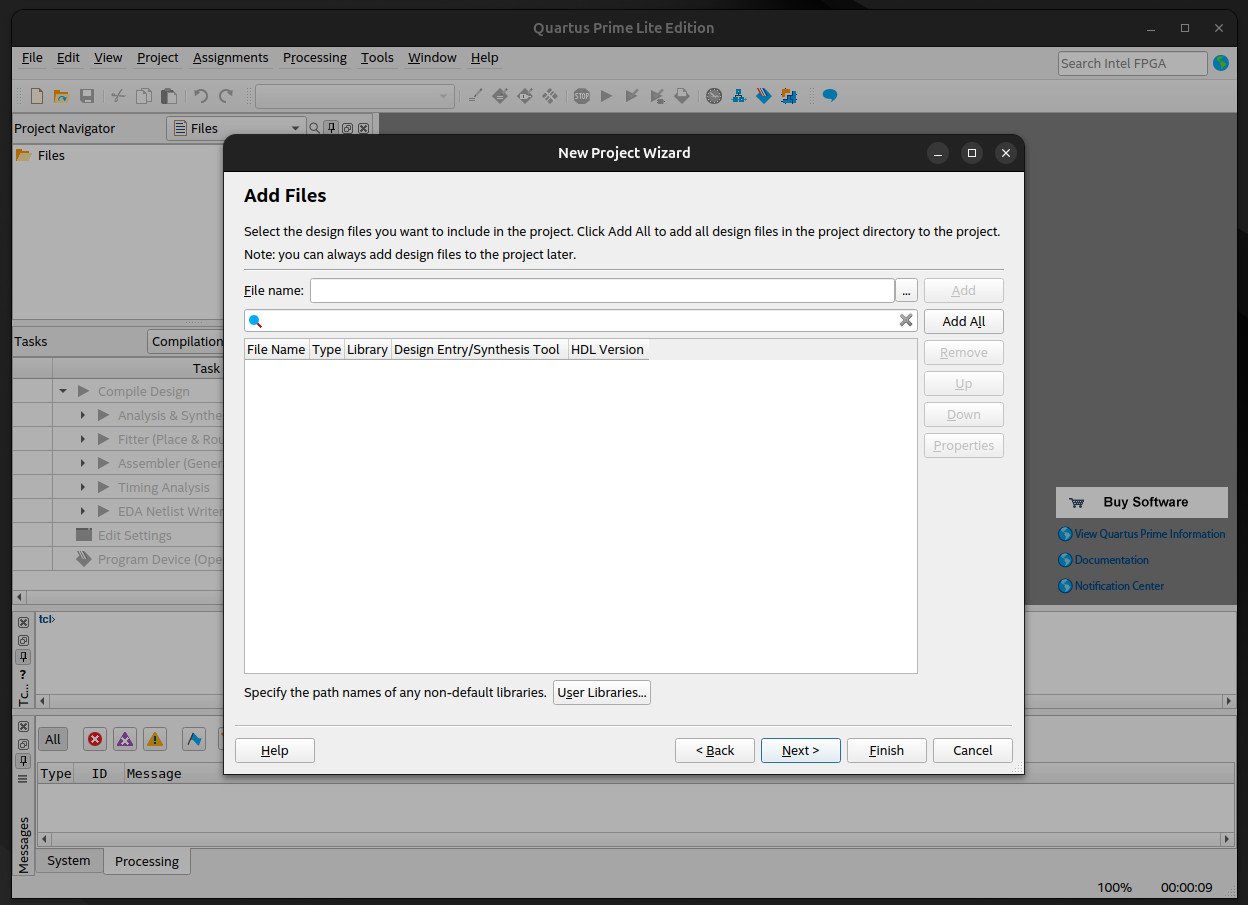Click the browse (...) button beside File name

coord(906,291)
